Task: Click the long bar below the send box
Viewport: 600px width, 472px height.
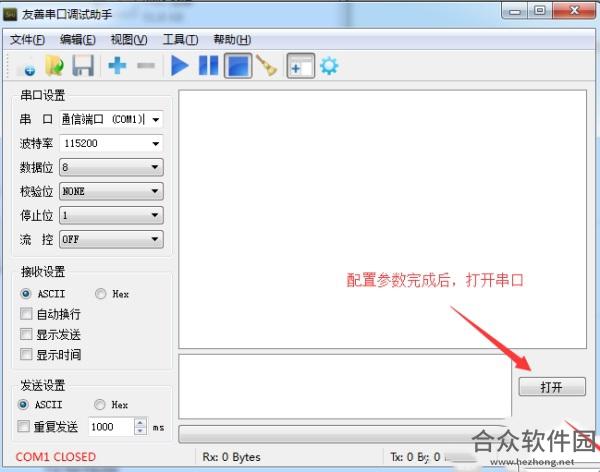Action: [342, 434]
